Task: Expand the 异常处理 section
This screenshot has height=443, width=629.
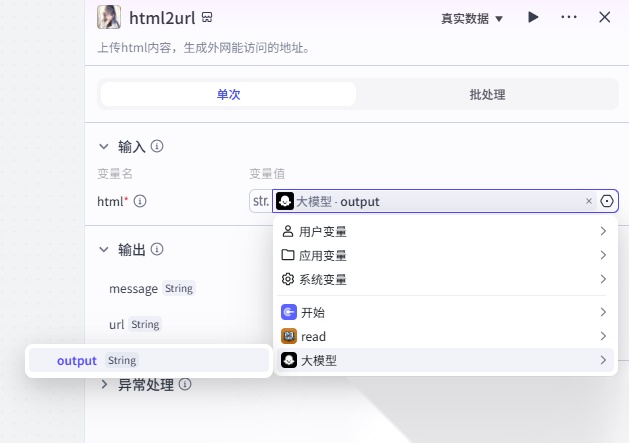Action: click(104, 384)
